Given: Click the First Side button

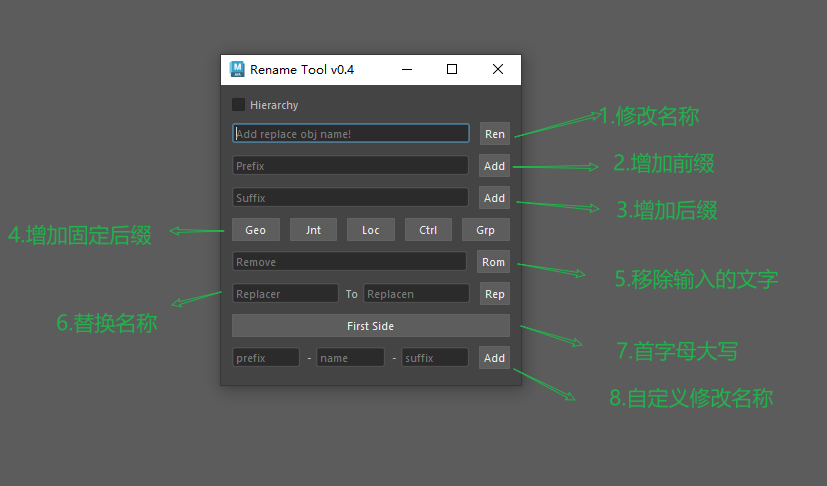Looking at the screenshot, I should (371, 326).
